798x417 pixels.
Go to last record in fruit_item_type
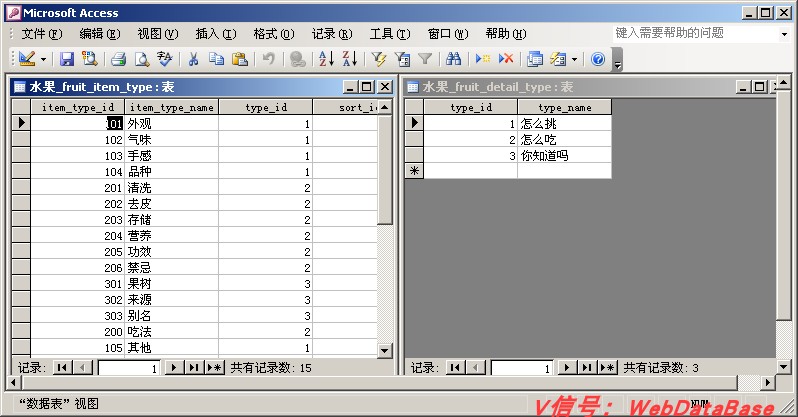pos(194,368)
